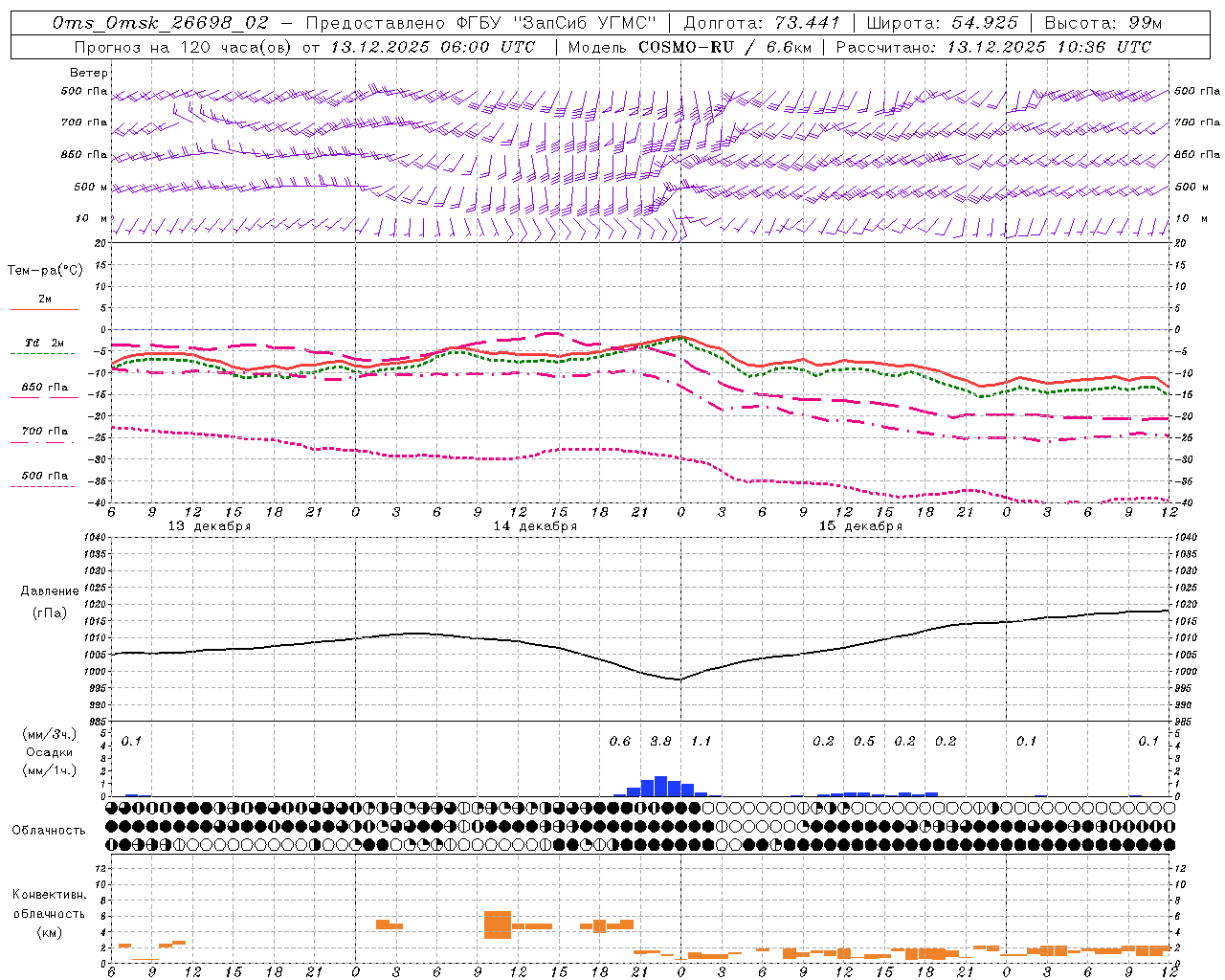This screenshot has height=980, width=1225.
Task: Select the text Предоставлено ФГБУ "ЗапСиб УГМС"
Action: 481,22
